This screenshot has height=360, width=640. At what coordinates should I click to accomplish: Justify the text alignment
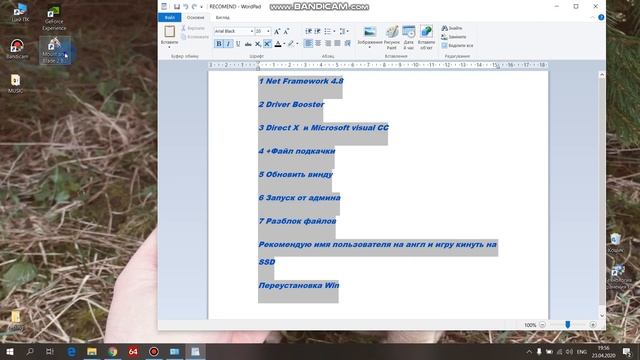tap(338, 43)
